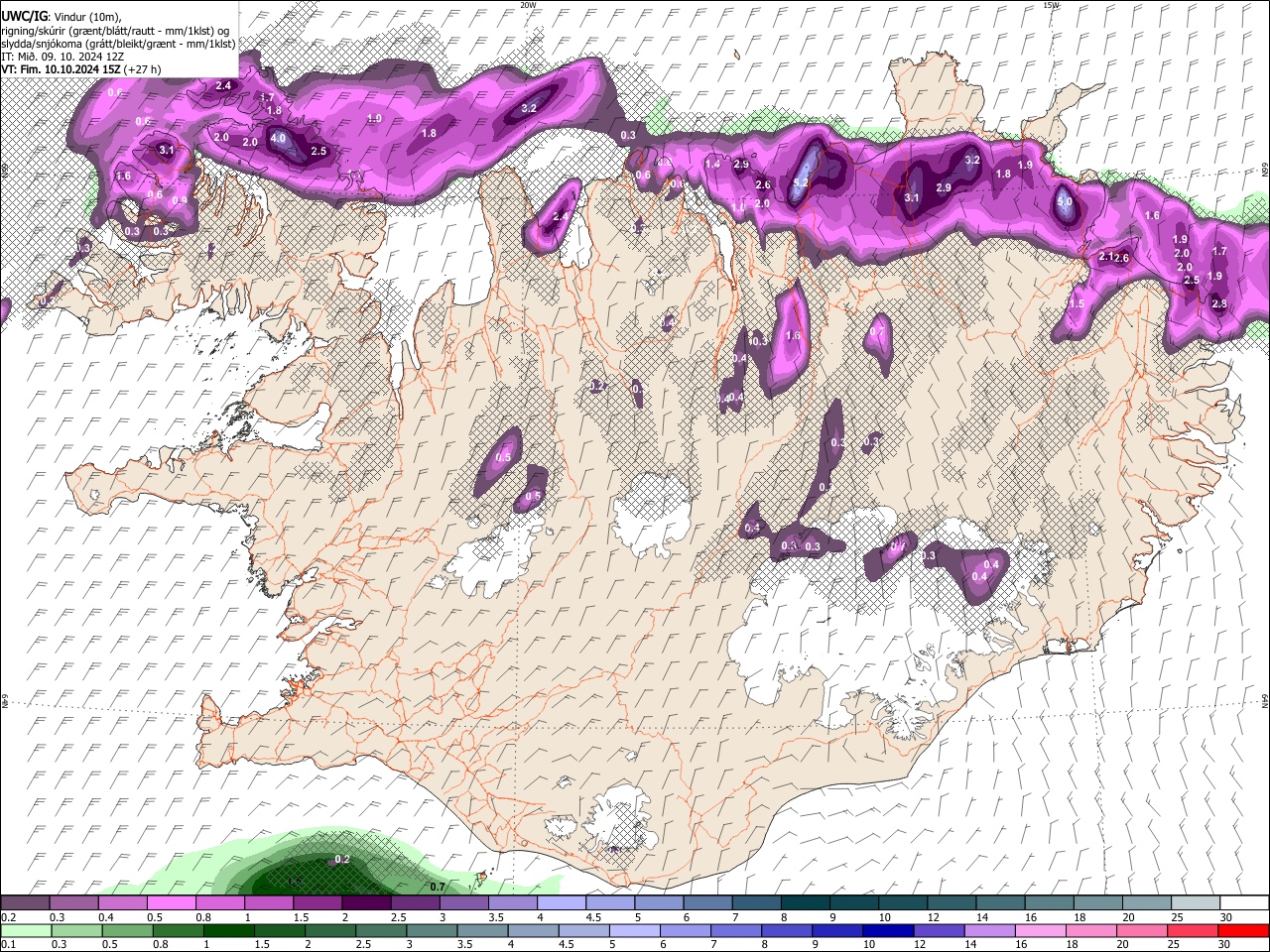
Task: Click the 20W longitude label
Action: 528,5
